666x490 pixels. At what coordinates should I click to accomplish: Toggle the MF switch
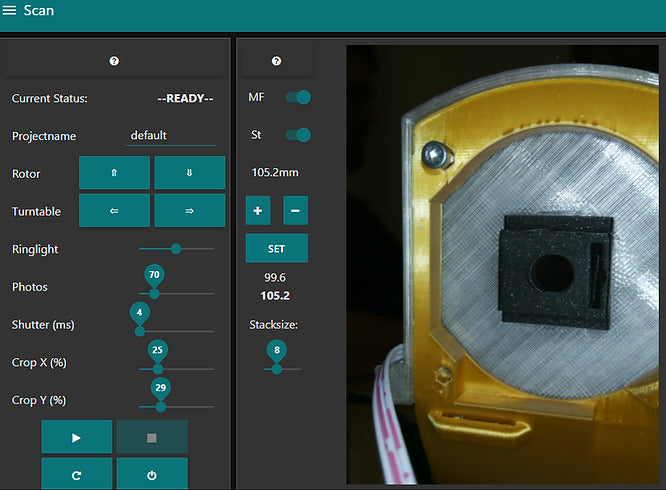(x=299, y=97)
